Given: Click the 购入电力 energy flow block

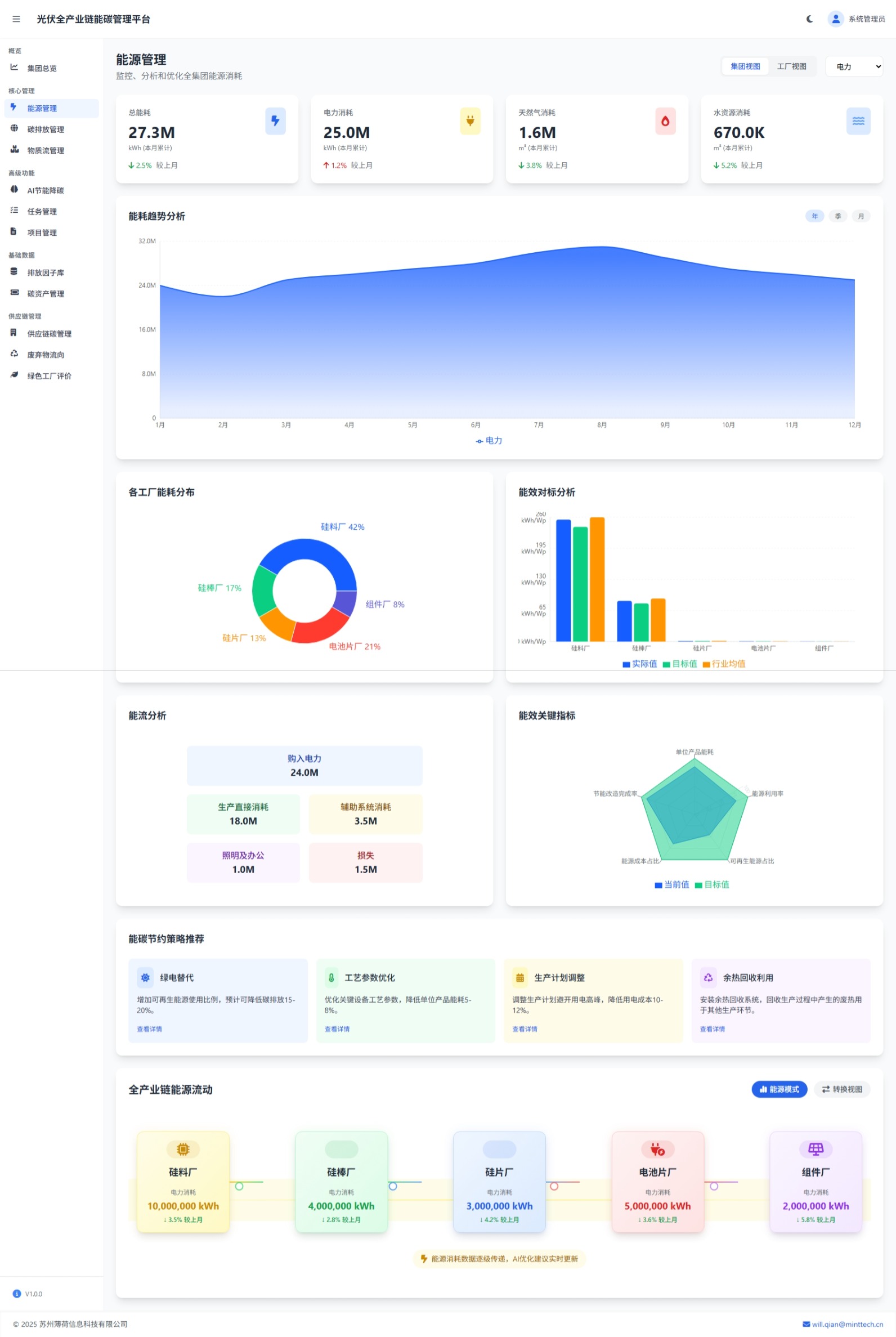Looking at the screenshot, I should click(x=304, y=766).
